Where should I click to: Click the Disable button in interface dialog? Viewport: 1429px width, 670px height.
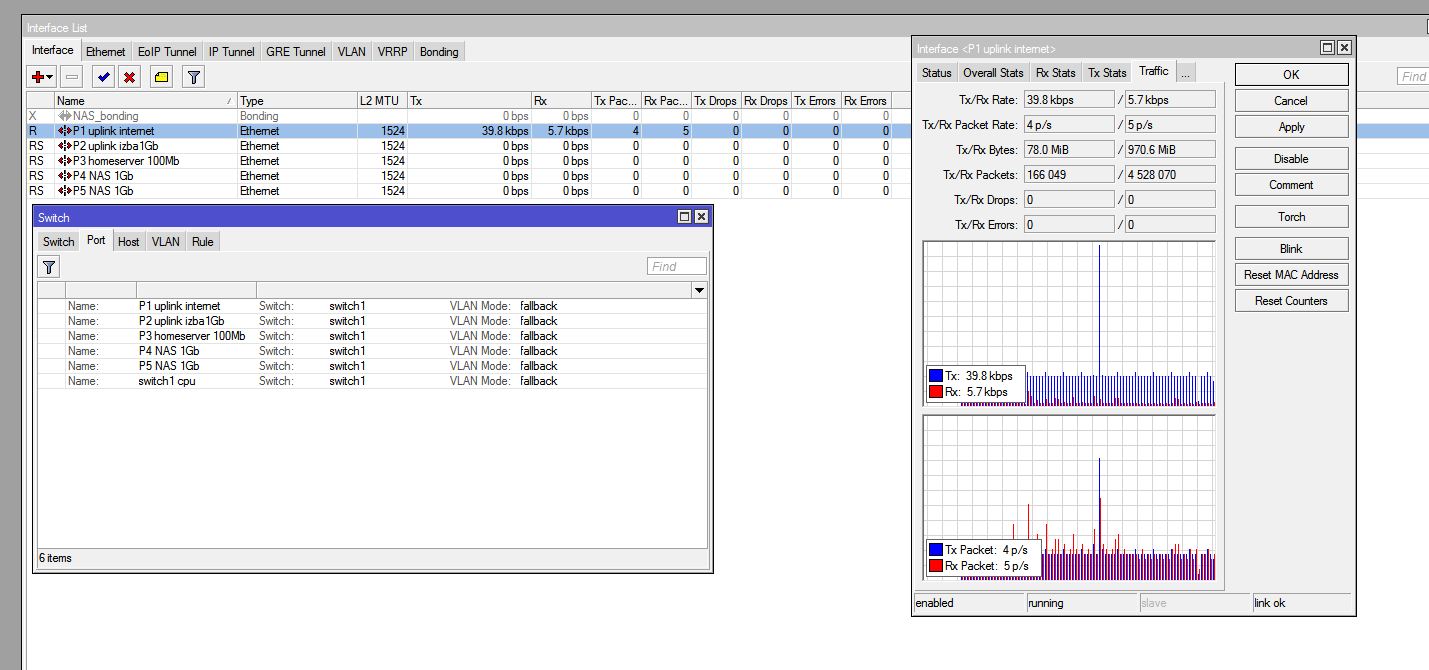point(1291,158)
